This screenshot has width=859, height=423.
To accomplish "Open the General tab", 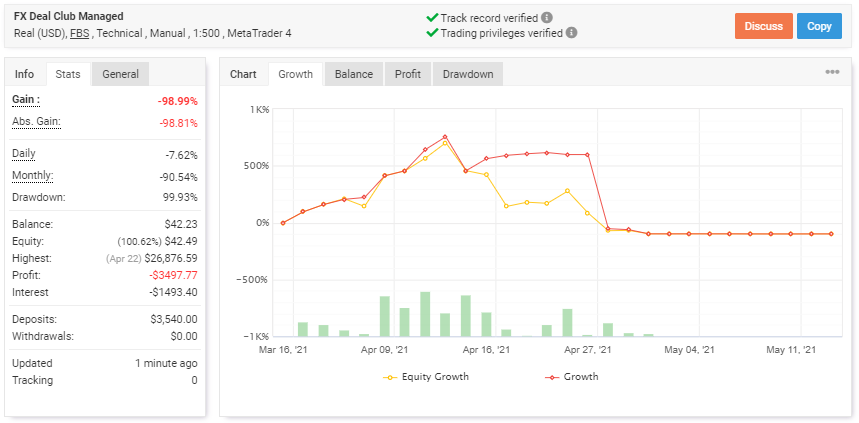I will (x=120, y=74).
